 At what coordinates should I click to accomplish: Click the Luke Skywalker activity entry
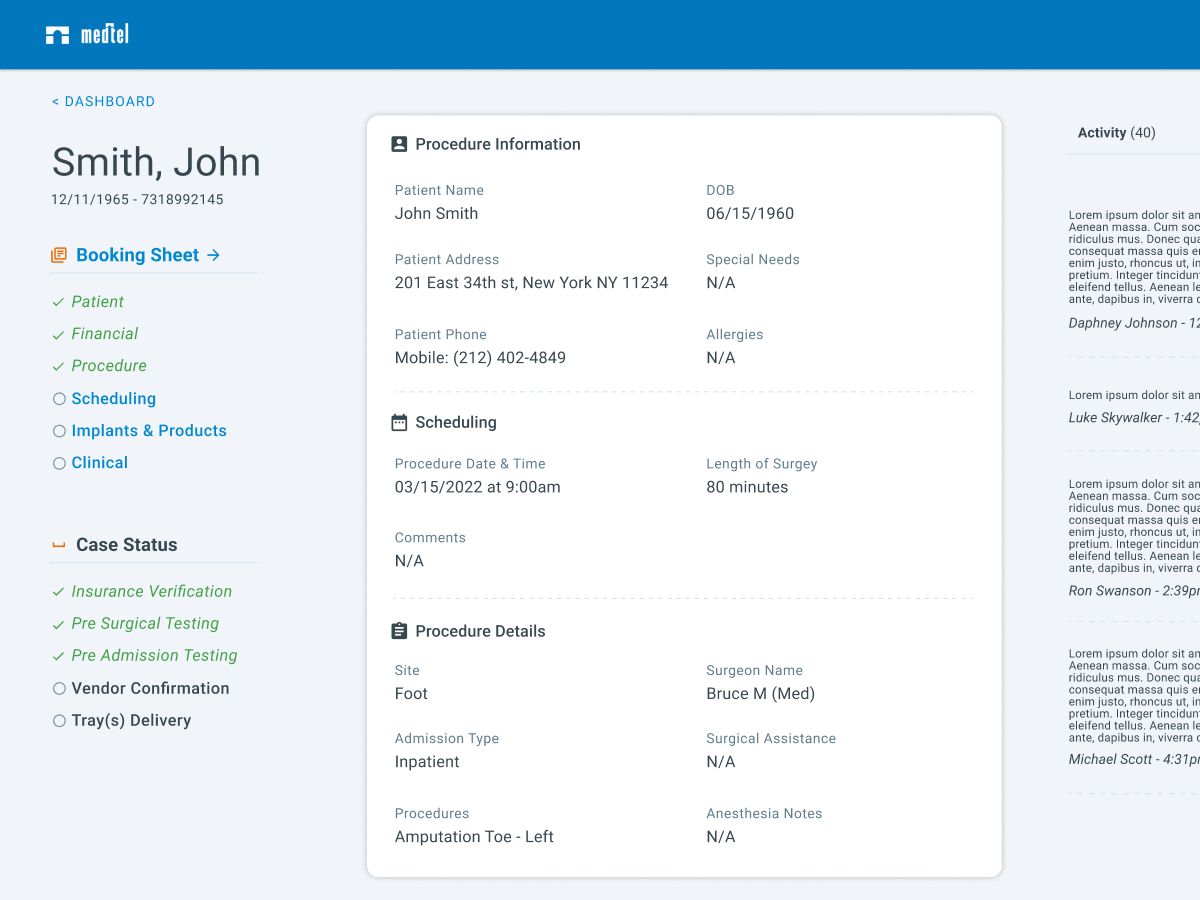click(1134, 407)
